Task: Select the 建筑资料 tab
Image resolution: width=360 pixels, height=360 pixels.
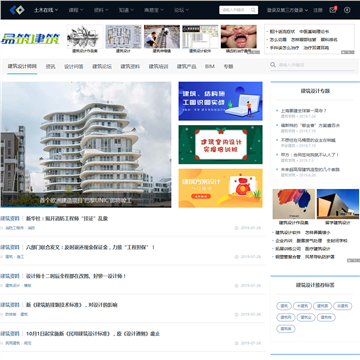Action: coord(130,66)
